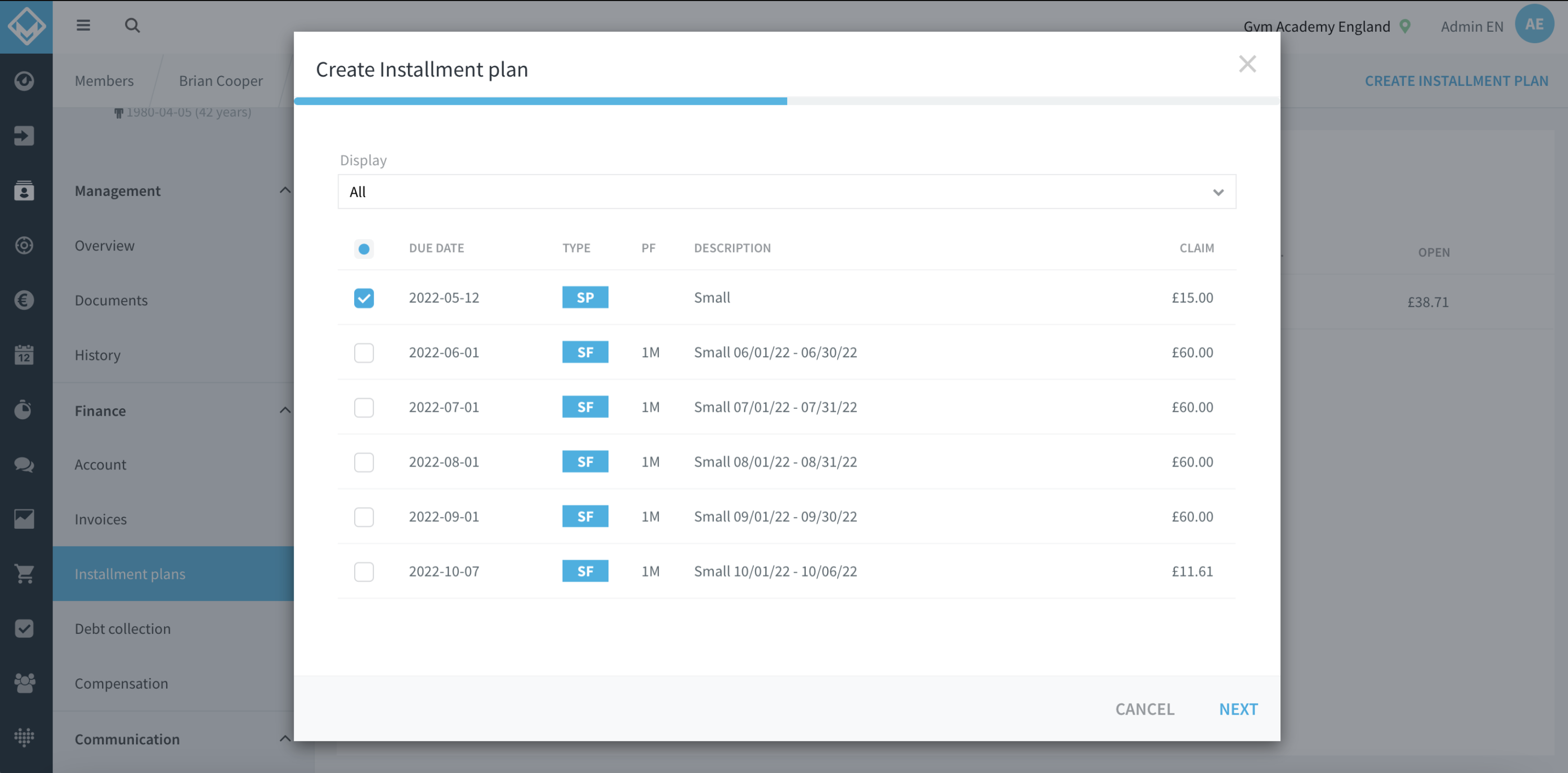Open the Overview menu item

(x=105, y=245)
